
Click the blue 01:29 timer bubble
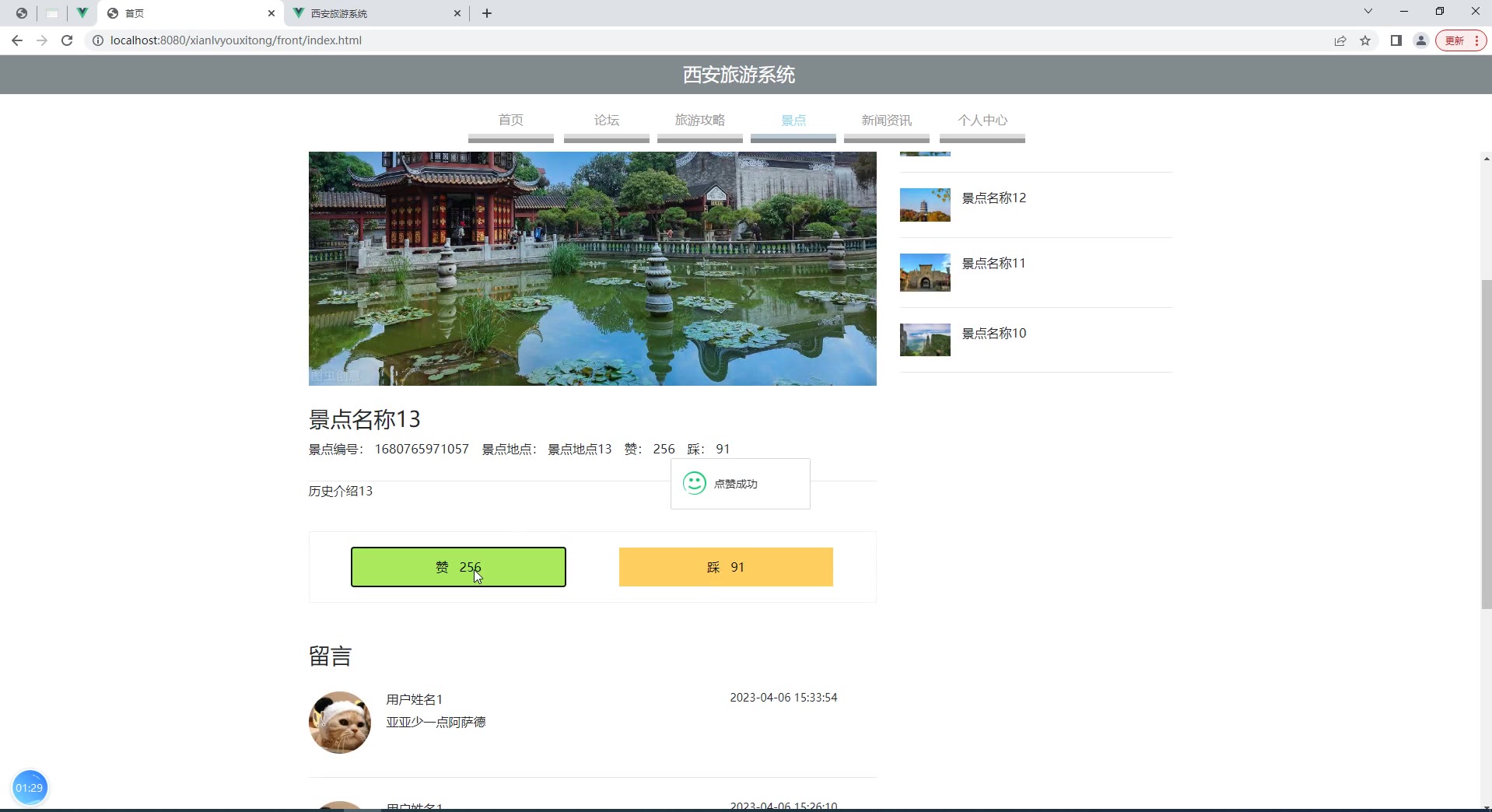point(30,788)
